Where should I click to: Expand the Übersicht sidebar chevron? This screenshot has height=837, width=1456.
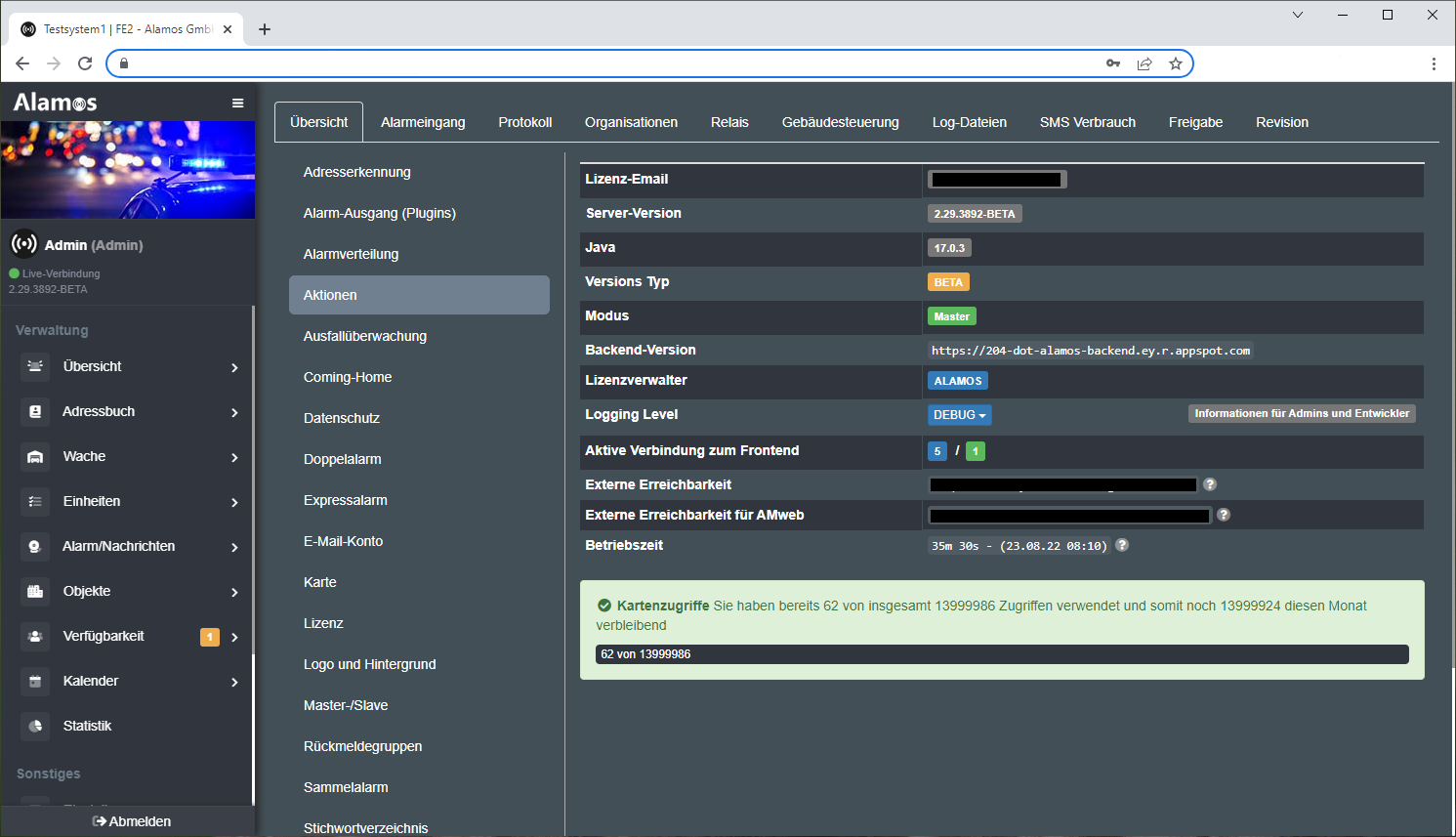click(234, 367)
